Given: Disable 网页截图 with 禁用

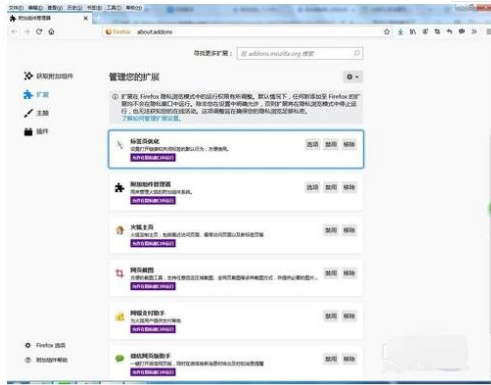Looking at the screenshot, I should (x=331, y=273).
